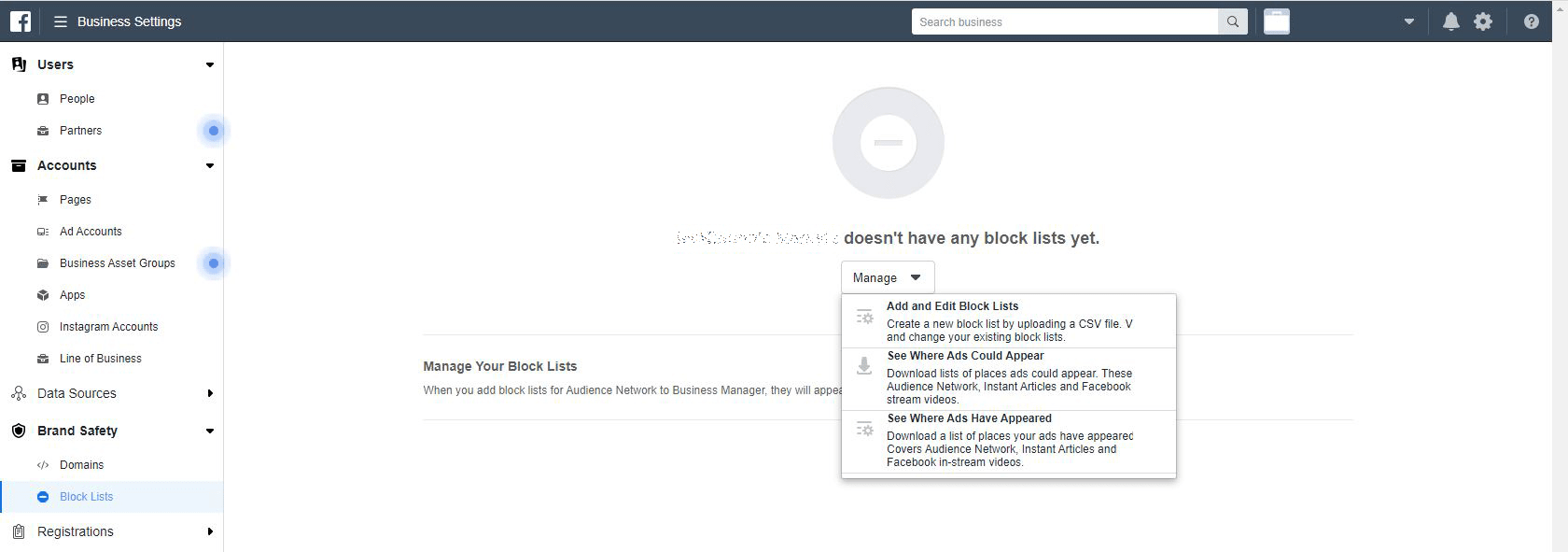1568x552 pixels.
Task: Click the business profile thumbnail
Action: pyautogui.click(x=1277, y=21)
